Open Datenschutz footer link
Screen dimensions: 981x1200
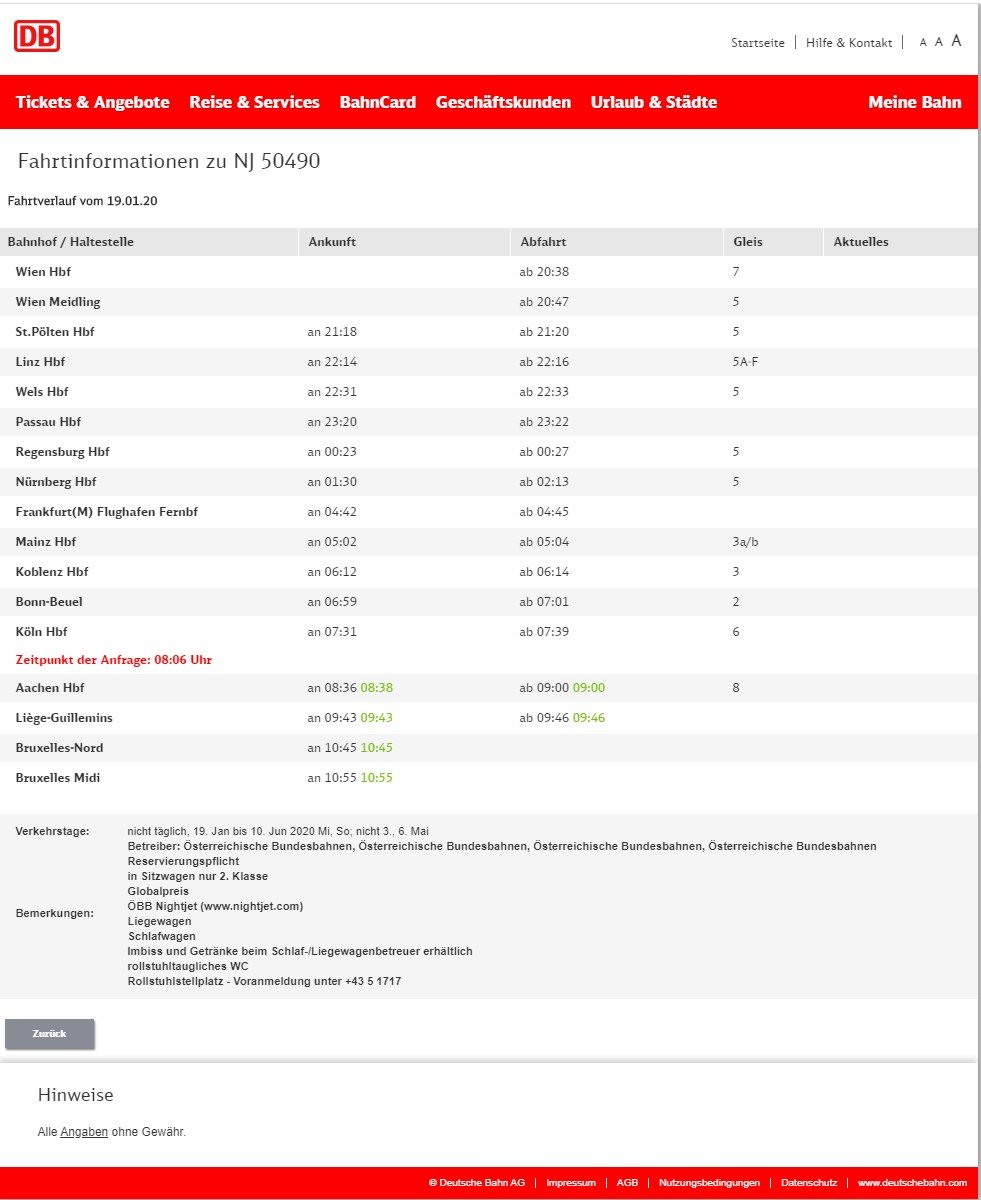(808, 1182)
